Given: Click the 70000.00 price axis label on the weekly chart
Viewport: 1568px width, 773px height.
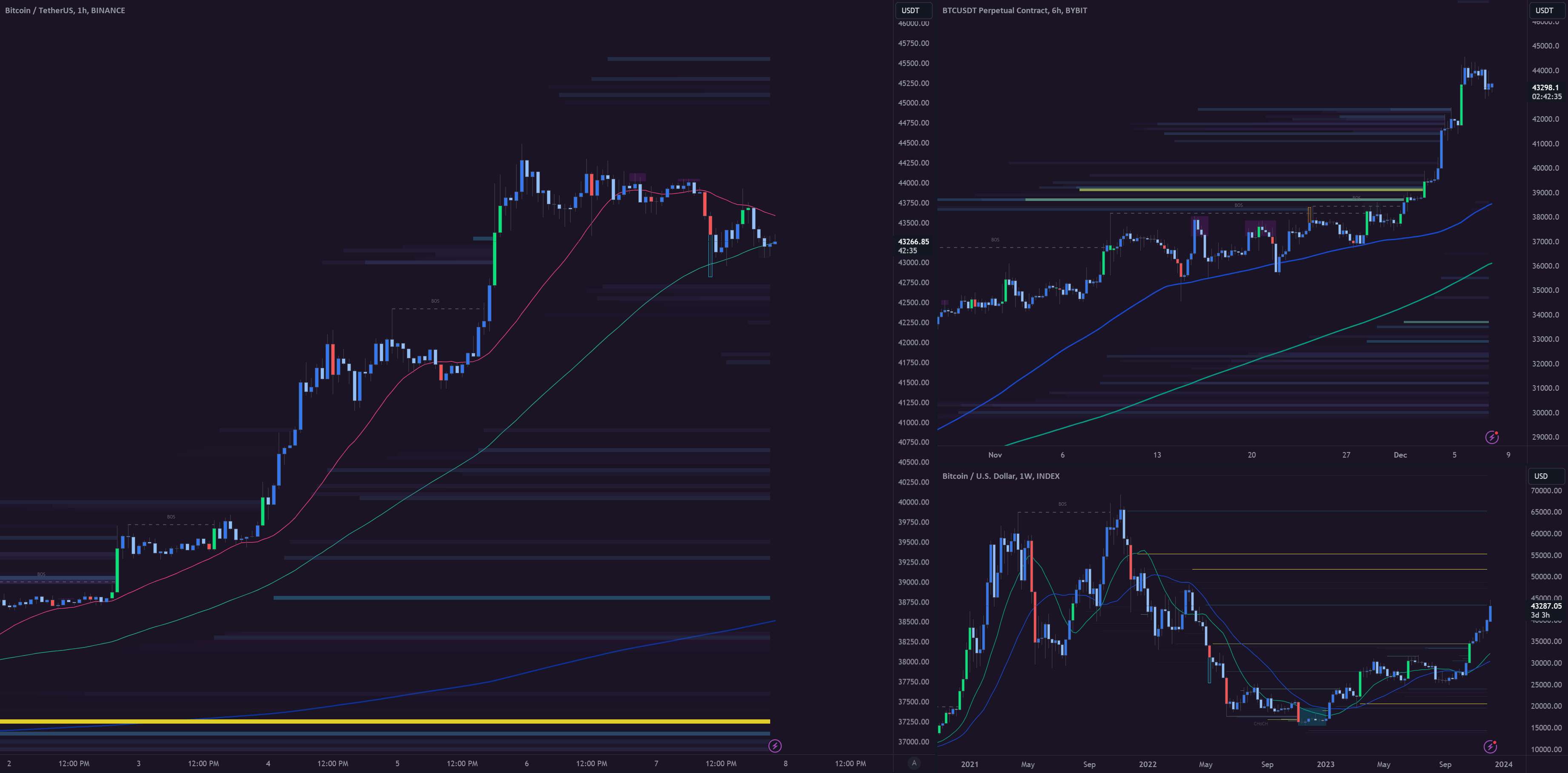Looking at the screenshot, I should [1546, 490].
